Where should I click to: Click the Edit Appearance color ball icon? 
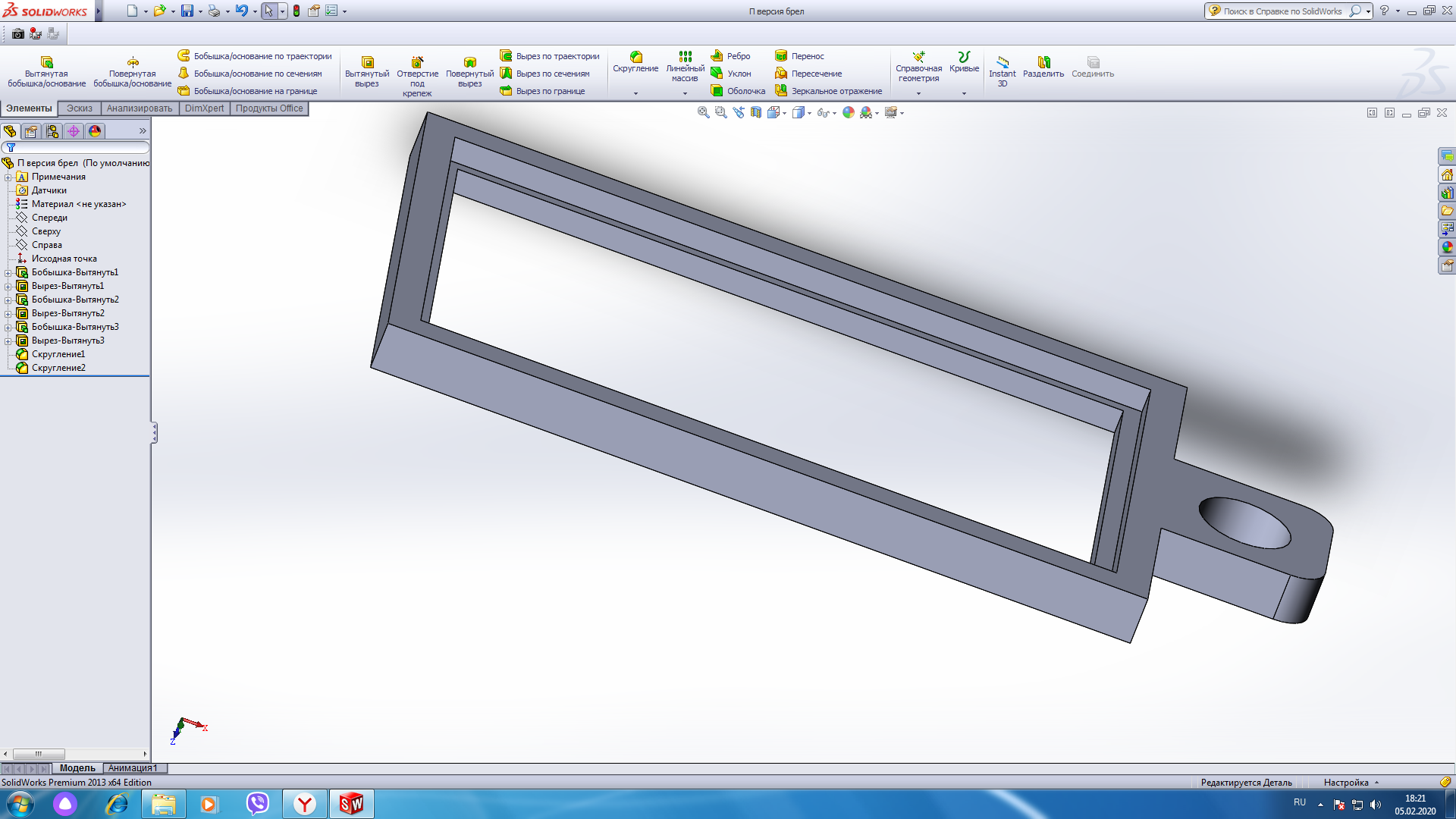849,112
